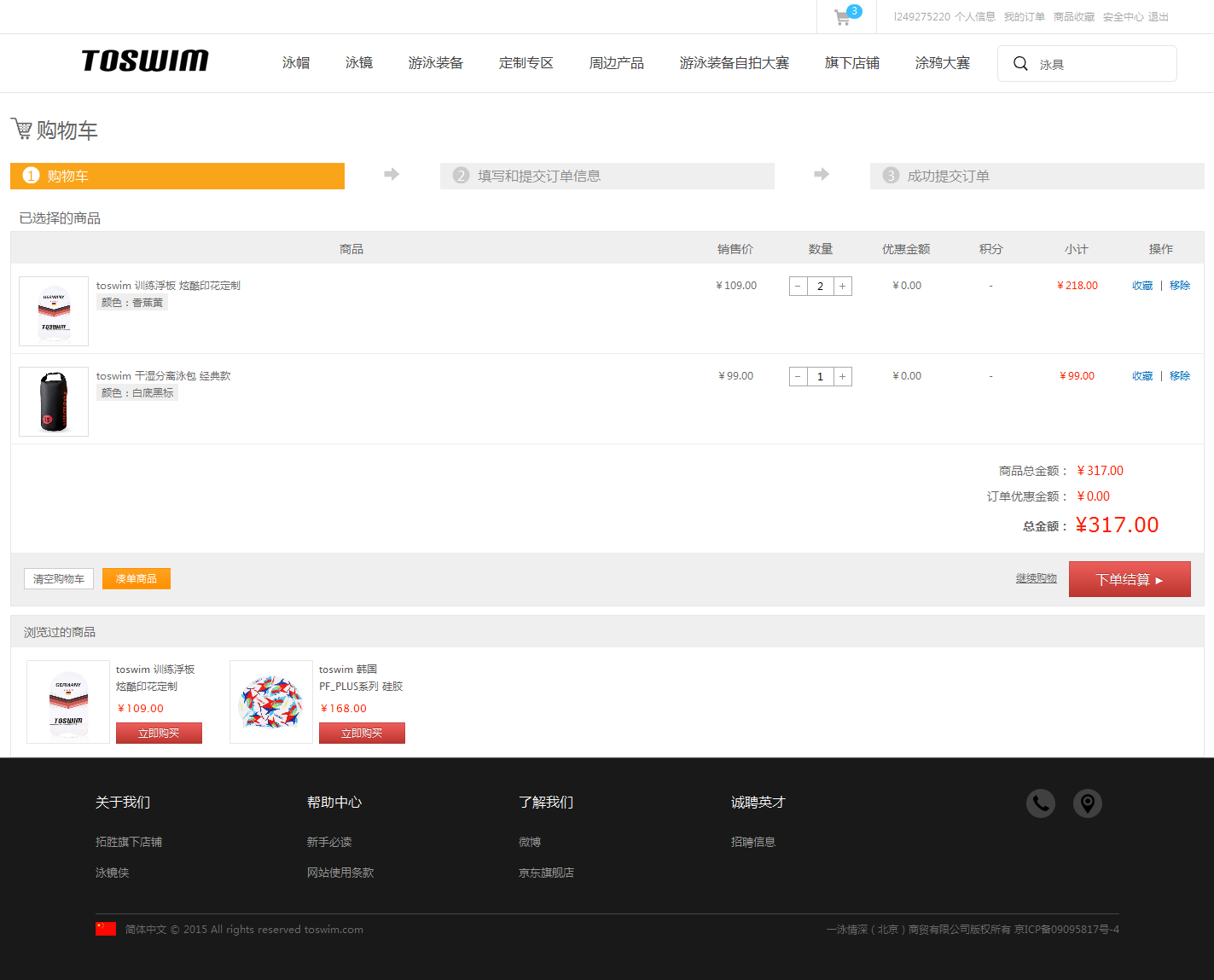
Task: Click the toswim 韩国 PF_PLUS系列 title
Action: (x=361, y=678)
